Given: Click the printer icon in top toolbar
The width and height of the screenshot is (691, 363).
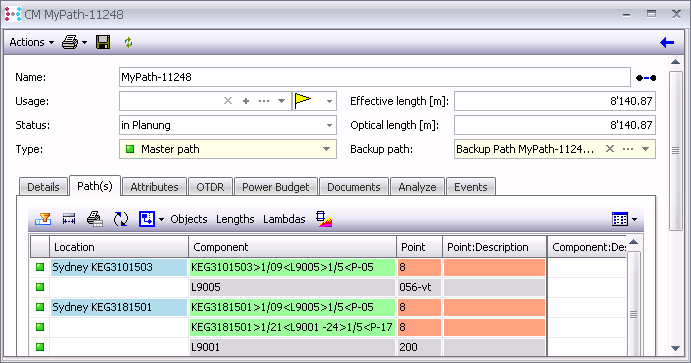Looking at the screenshot, I should 70,42.
